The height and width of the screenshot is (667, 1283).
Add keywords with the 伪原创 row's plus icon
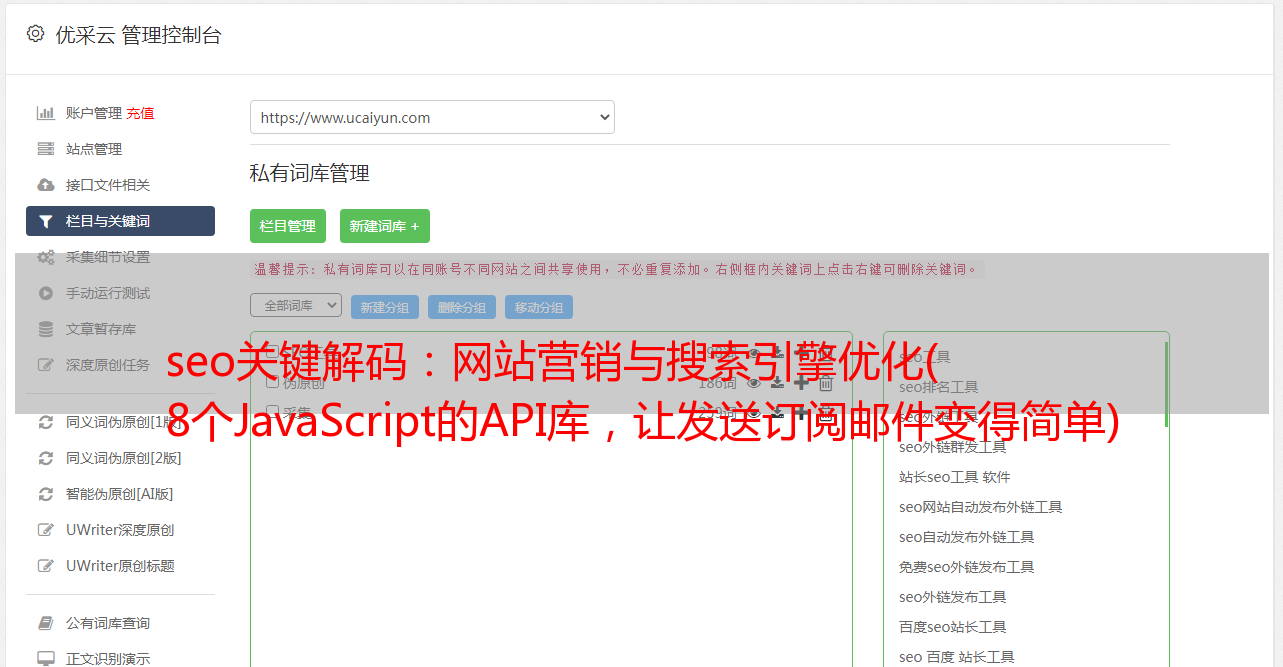[801, 382]
